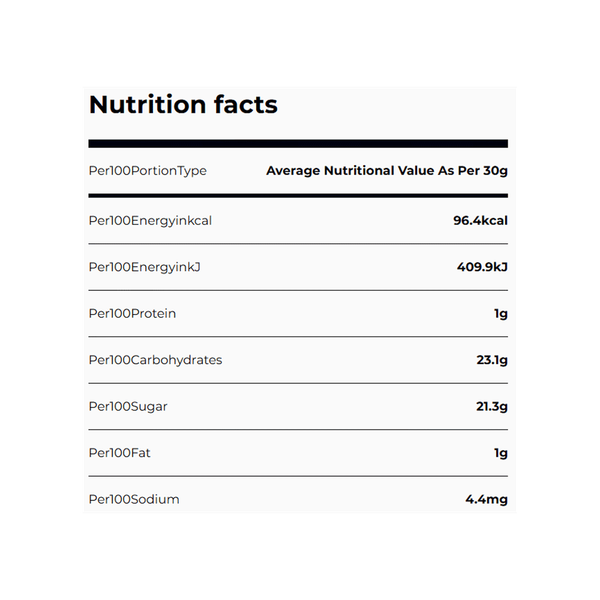Viewport: 600px width, 600px height.
Task: Select the Per100Sugar row label
Action: pos(126,406)
